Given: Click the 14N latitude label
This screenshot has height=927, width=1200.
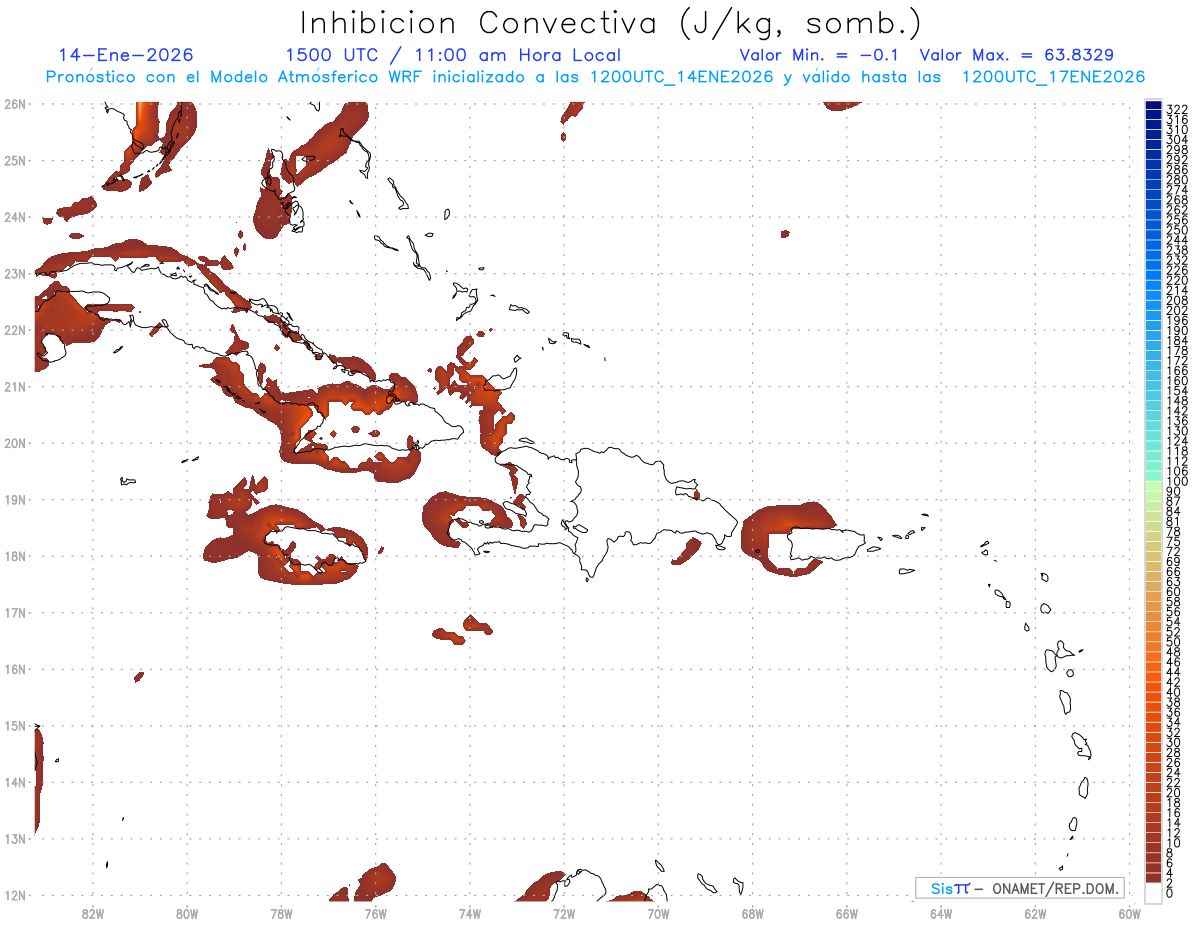Looking at the screenshot, I should (14, 782).
